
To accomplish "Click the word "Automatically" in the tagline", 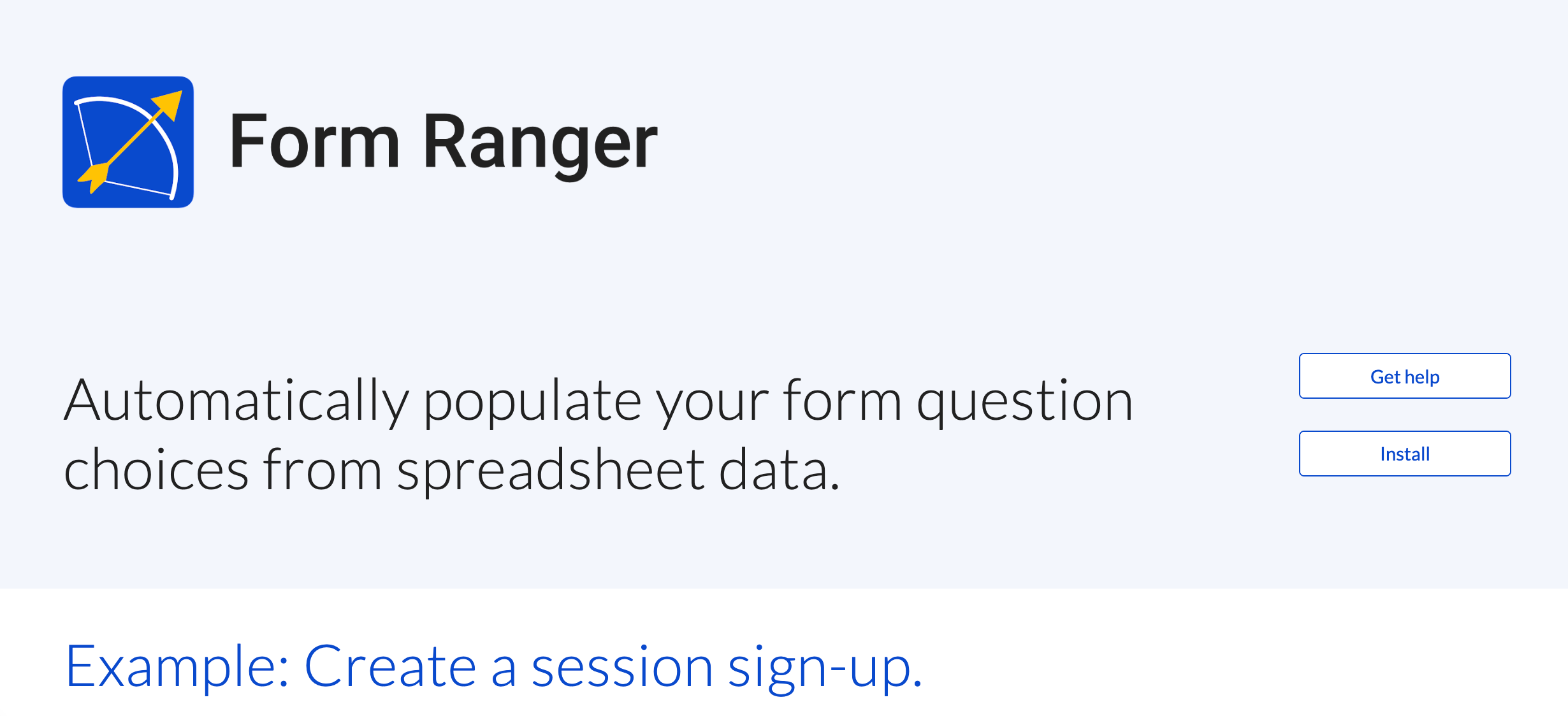I will [x=236, y=403].
